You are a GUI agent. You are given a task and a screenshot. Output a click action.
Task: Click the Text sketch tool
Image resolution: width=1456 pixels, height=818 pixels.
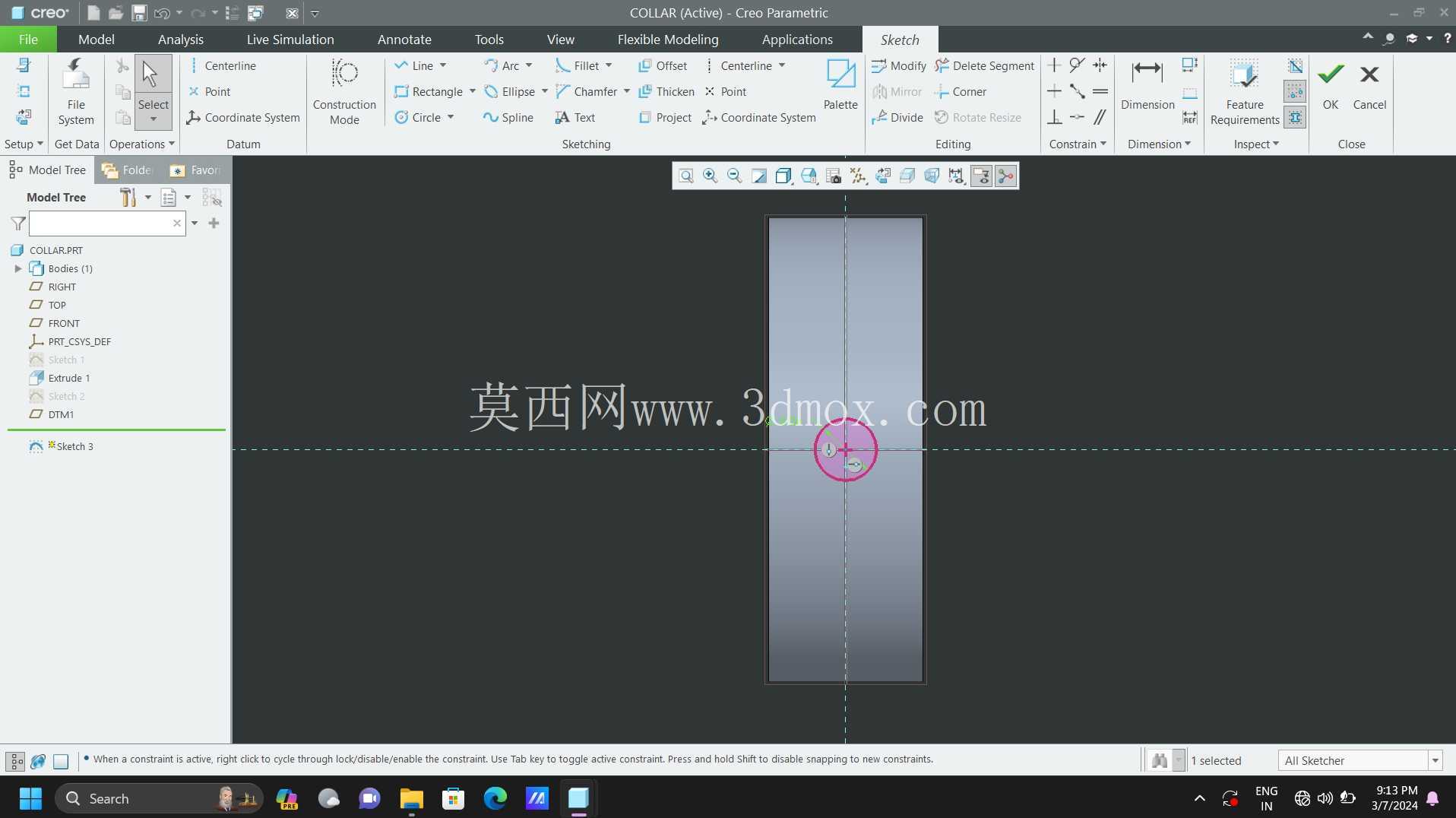coord(575,118)
